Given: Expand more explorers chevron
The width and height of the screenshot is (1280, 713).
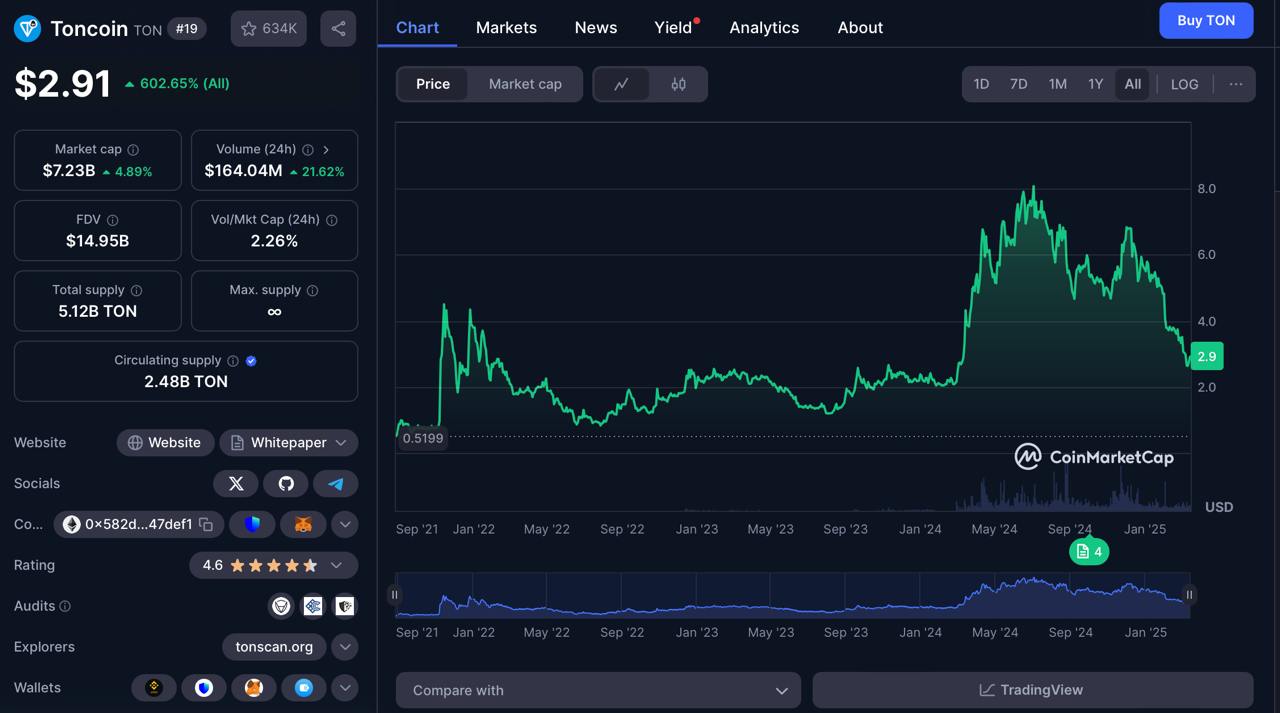Looking at the screenshot, I should 345,647.
